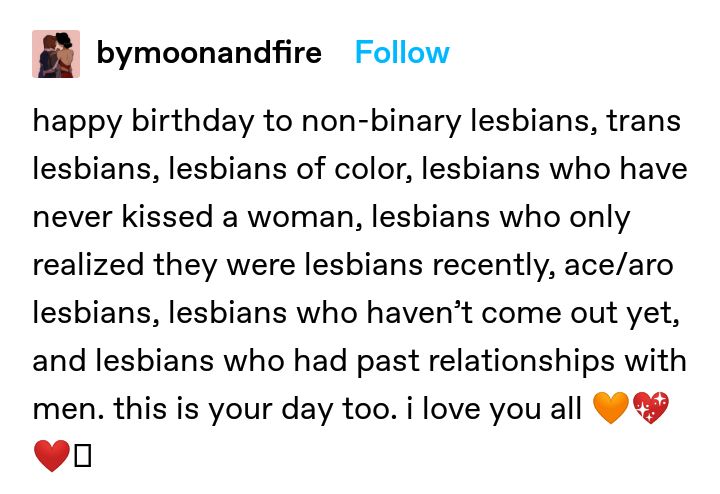The width and height of the screenshot is (720, 494).
Task: Click the word 'trans' ending first line
Action: point(643,121)
